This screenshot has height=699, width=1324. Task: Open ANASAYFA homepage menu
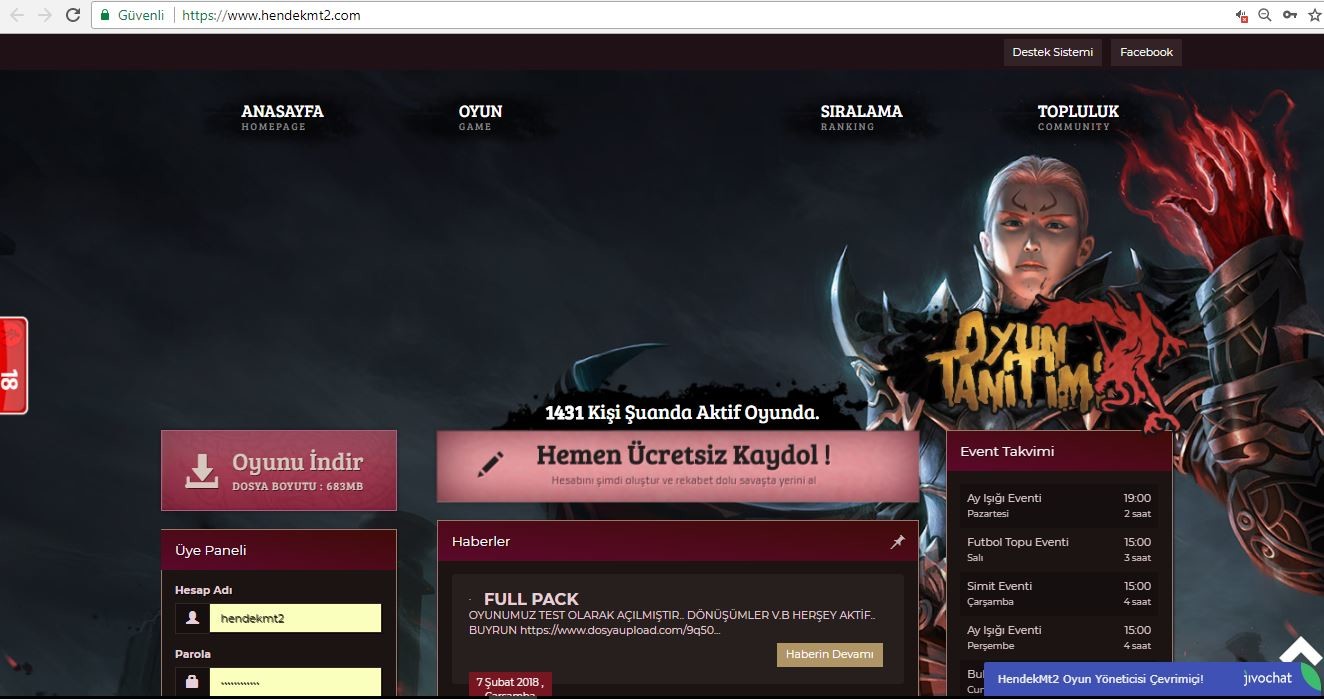pyautogui.click(x=282, y=117)
